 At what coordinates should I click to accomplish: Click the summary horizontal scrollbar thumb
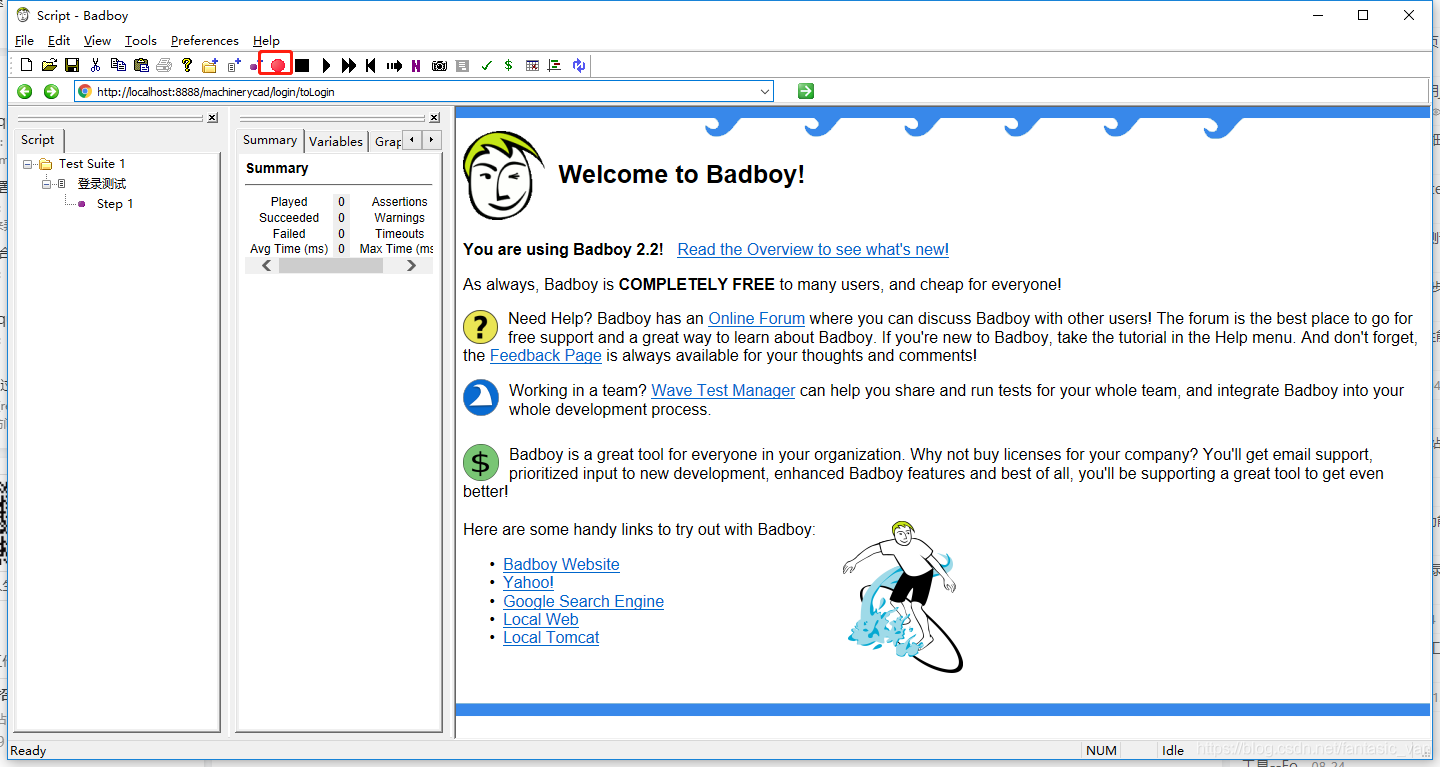[x=331, y=266]
